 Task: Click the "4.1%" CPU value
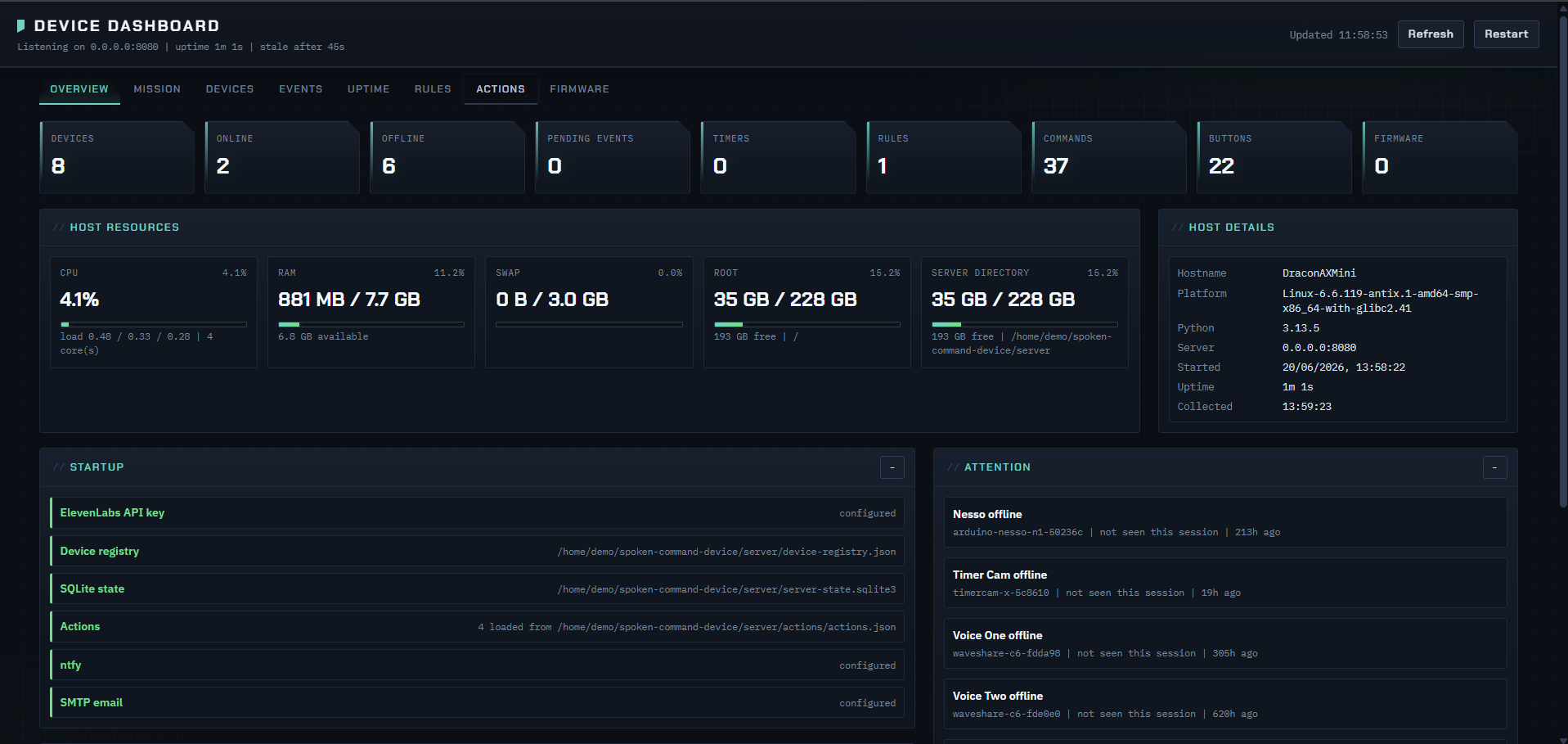[79, 300]
